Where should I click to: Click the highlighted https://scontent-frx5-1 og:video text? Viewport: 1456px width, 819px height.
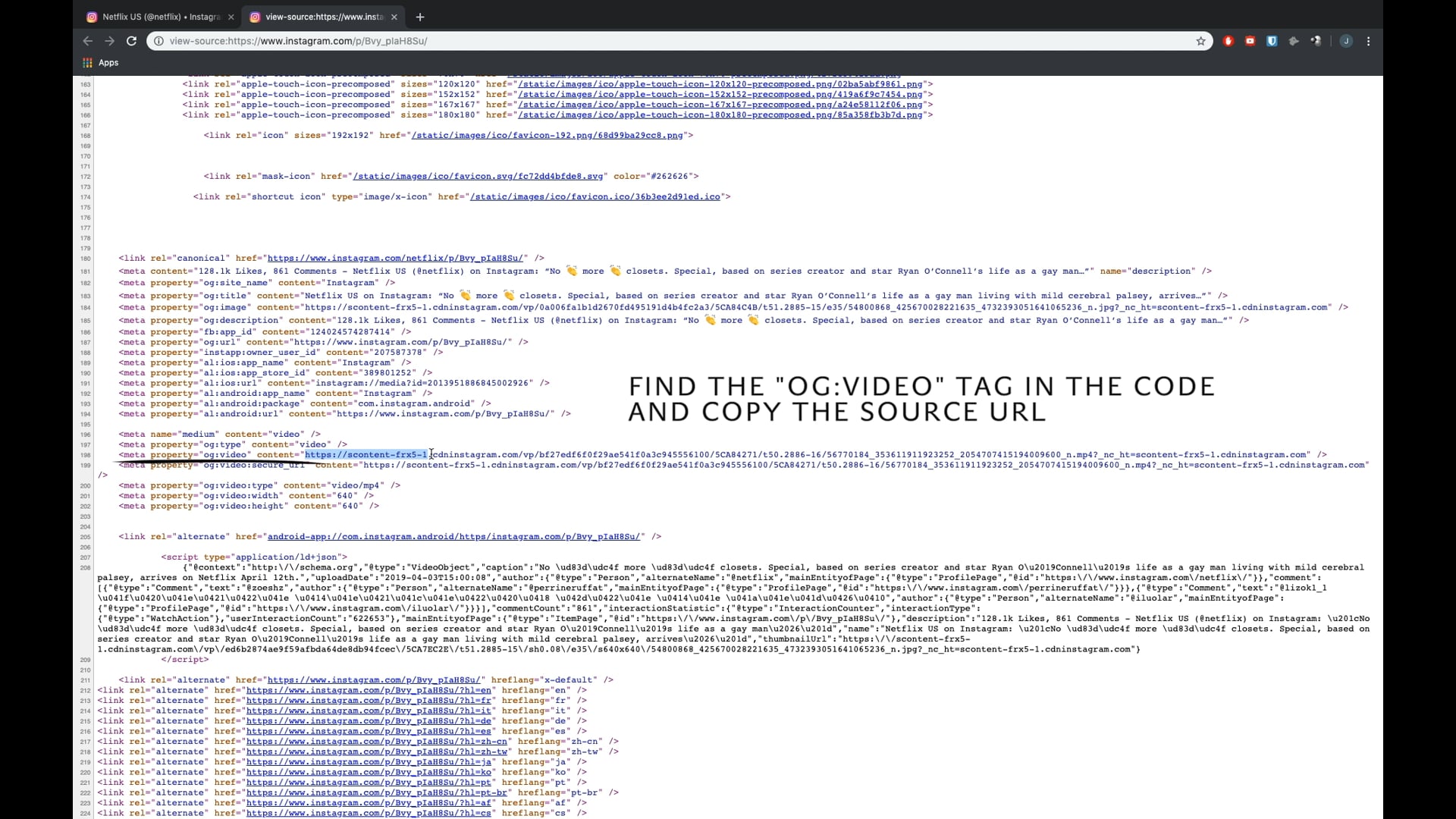click(x=367, y=455)
